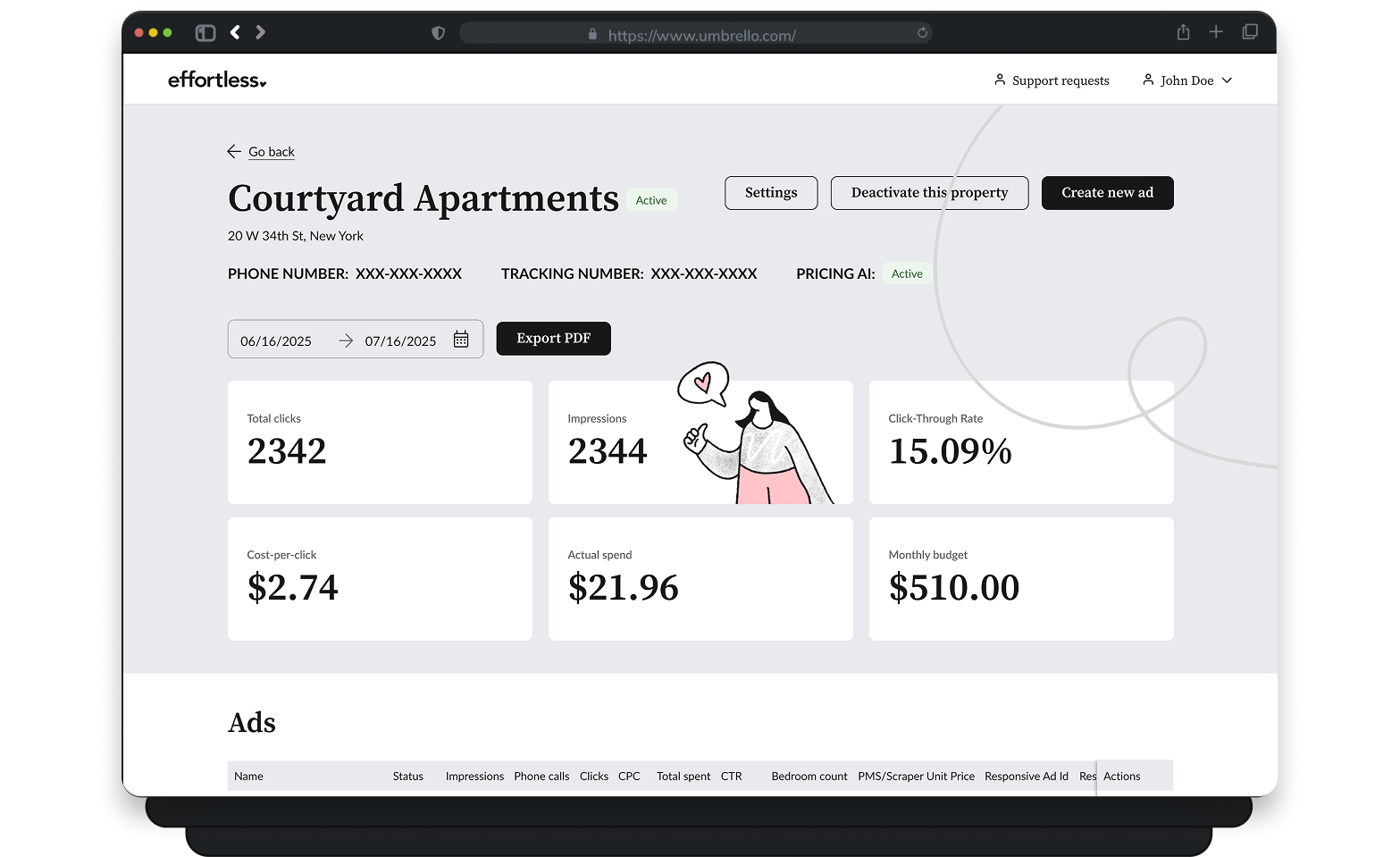Click the URL address bar

(695, 34)
